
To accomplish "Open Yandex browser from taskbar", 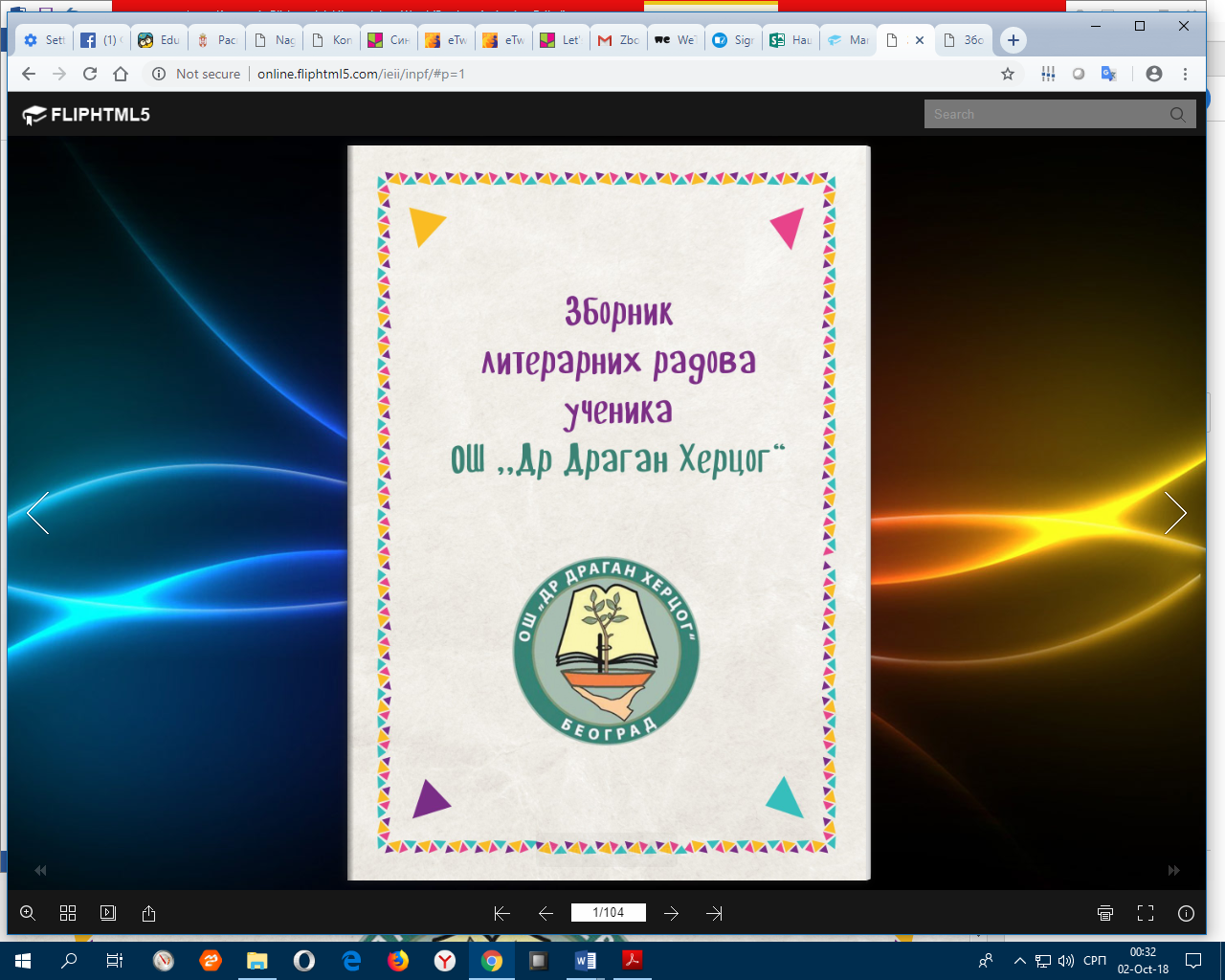I will coord(445,961).
